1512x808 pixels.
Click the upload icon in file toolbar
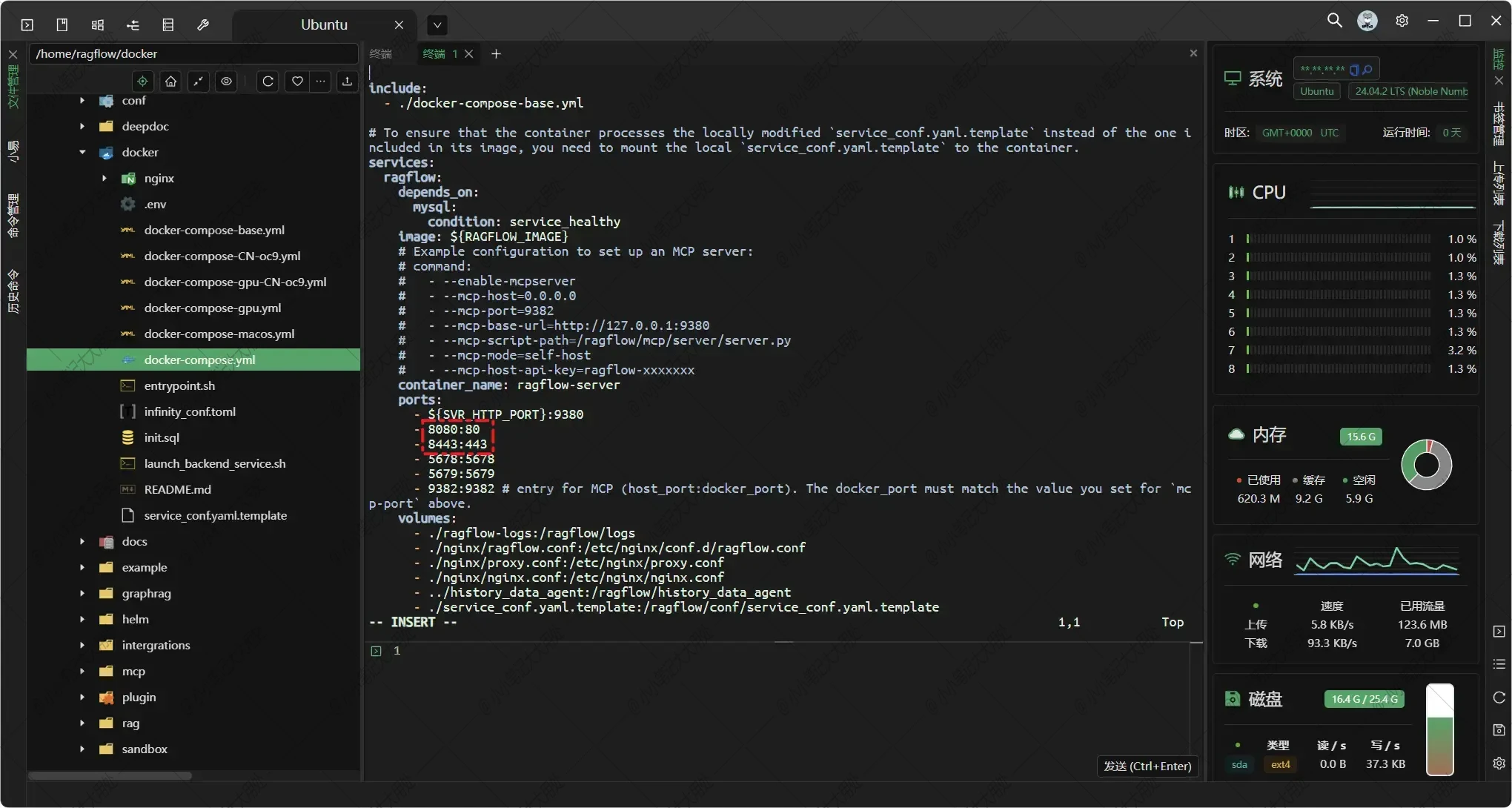pos(346,82)
